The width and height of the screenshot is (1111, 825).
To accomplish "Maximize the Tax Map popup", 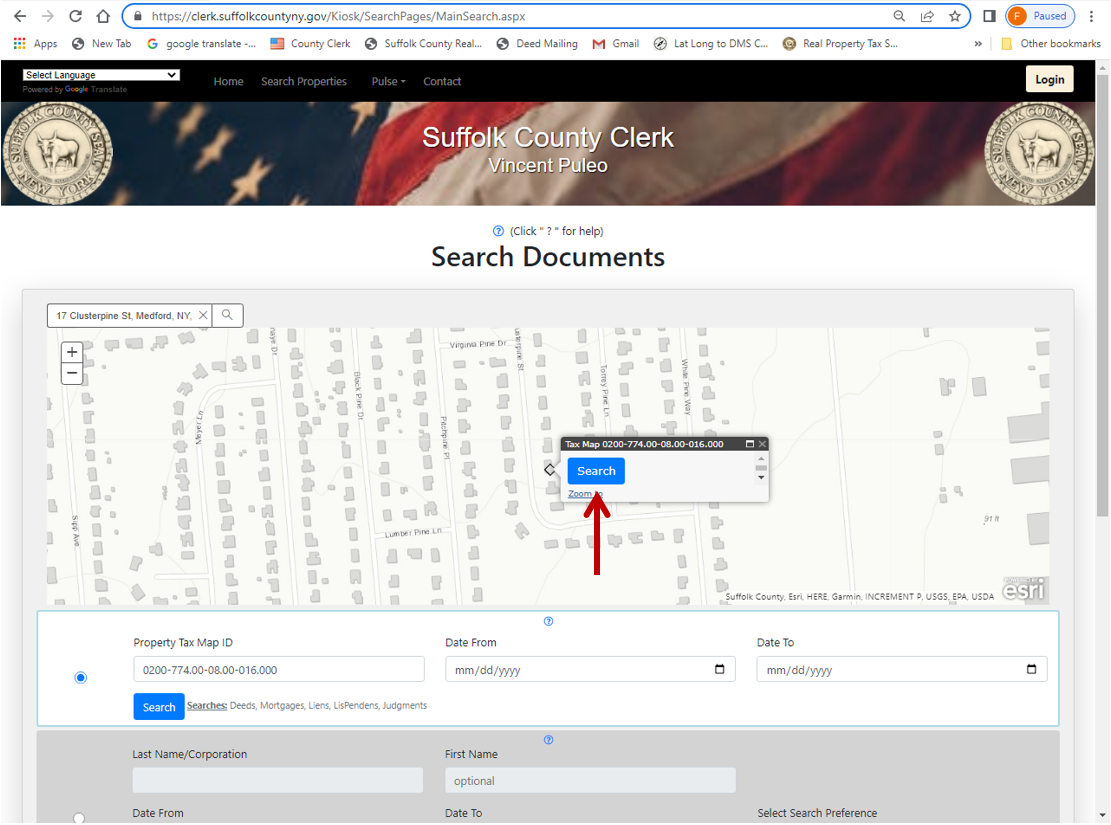I will click(750, 444).
